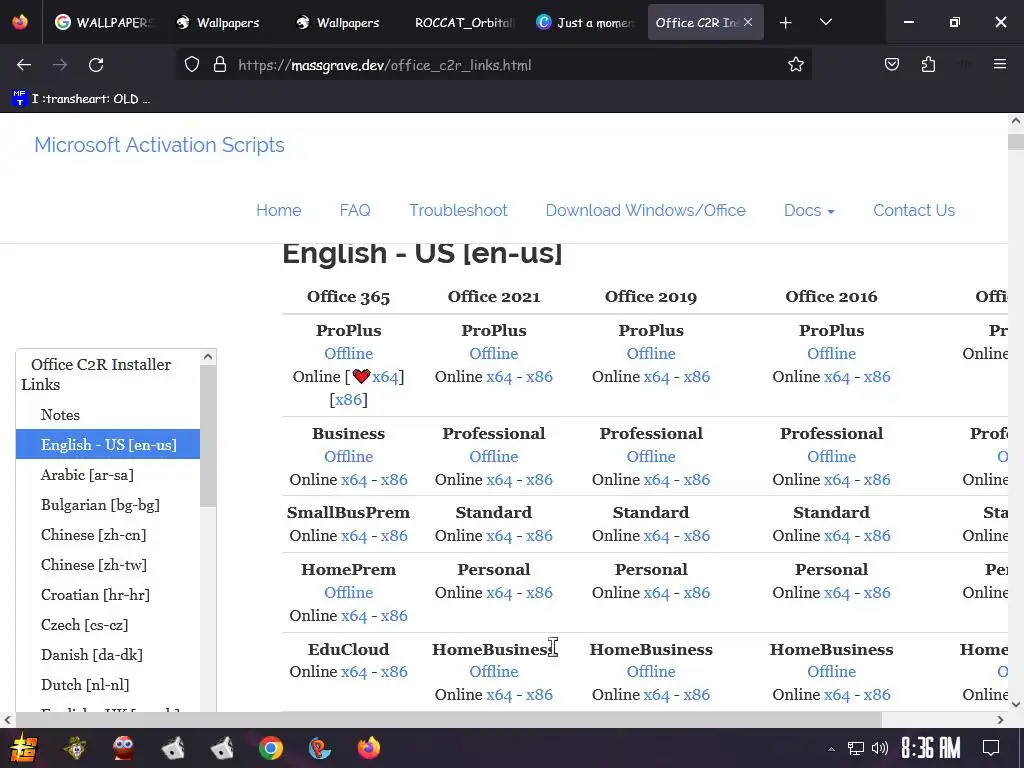
Task: Click x86 for Office 2016 Personal
Action: point(877,592)
